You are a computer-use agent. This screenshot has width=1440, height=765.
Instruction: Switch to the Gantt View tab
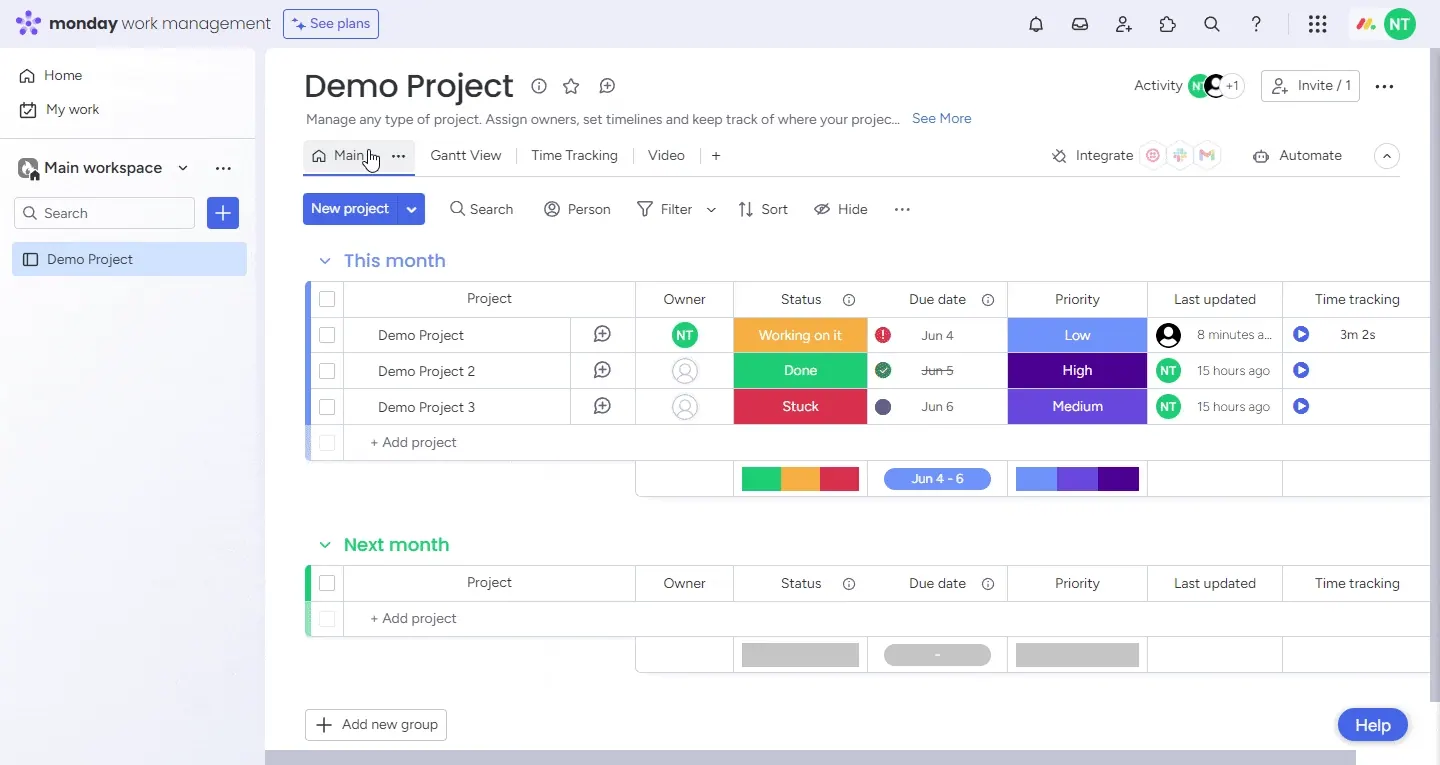465,156
